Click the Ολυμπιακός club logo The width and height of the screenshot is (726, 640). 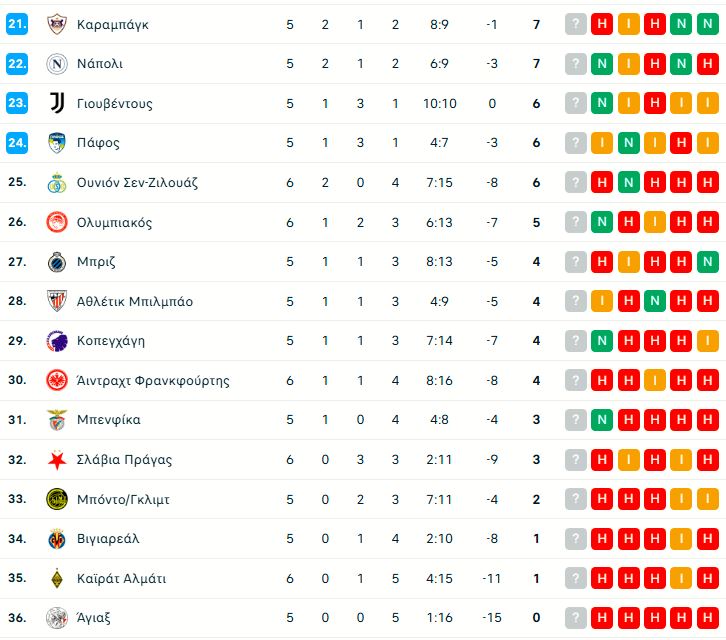57,222
